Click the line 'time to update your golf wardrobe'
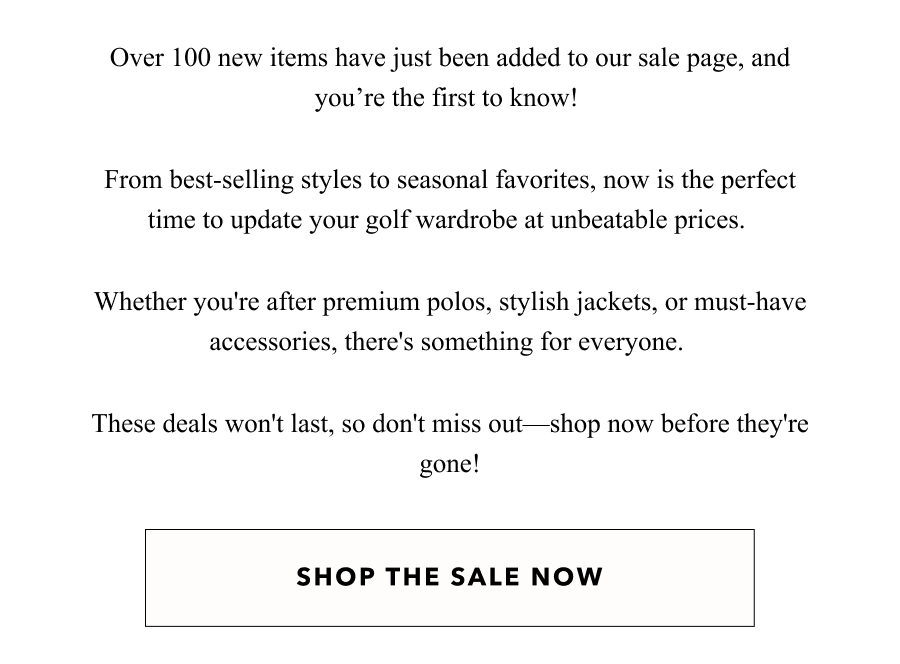The height and width of the screenshot is (664, 900). coord(446,220)
